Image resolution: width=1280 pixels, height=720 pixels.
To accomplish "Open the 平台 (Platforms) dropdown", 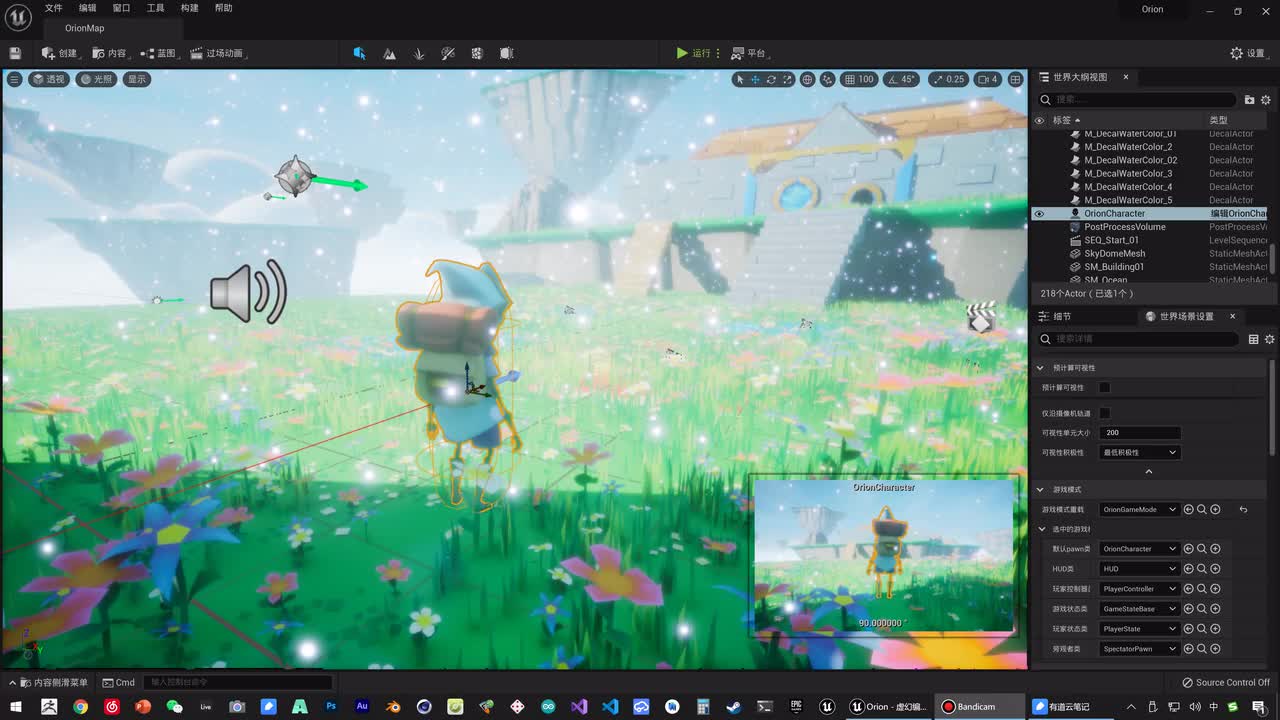I will click(749, 53).
